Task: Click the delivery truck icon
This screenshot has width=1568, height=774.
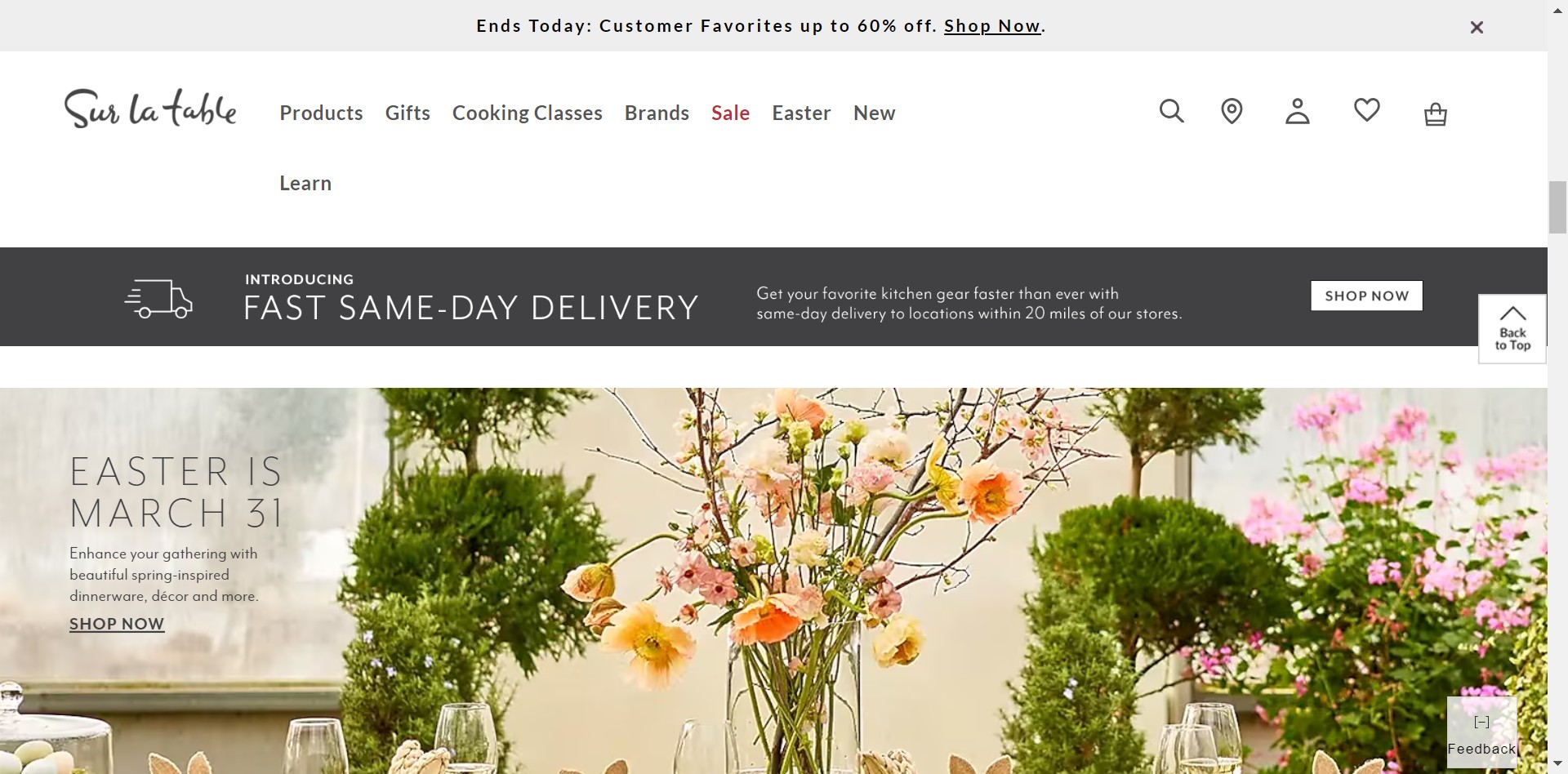Action: [x=158, y=299]
